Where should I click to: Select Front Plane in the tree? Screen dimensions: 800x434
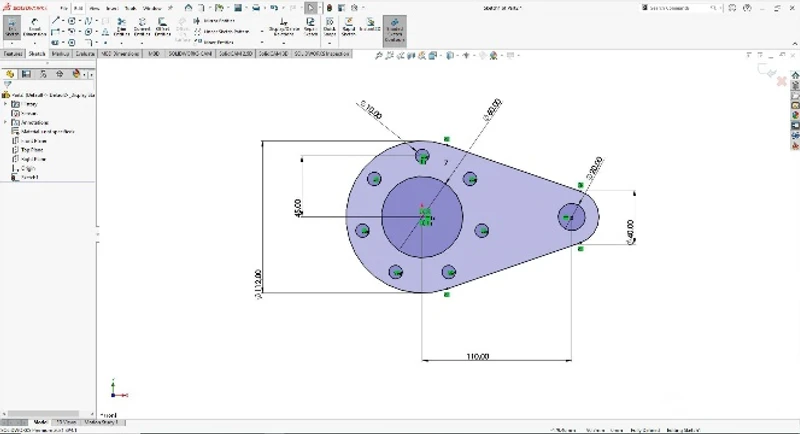coord(29,141)
